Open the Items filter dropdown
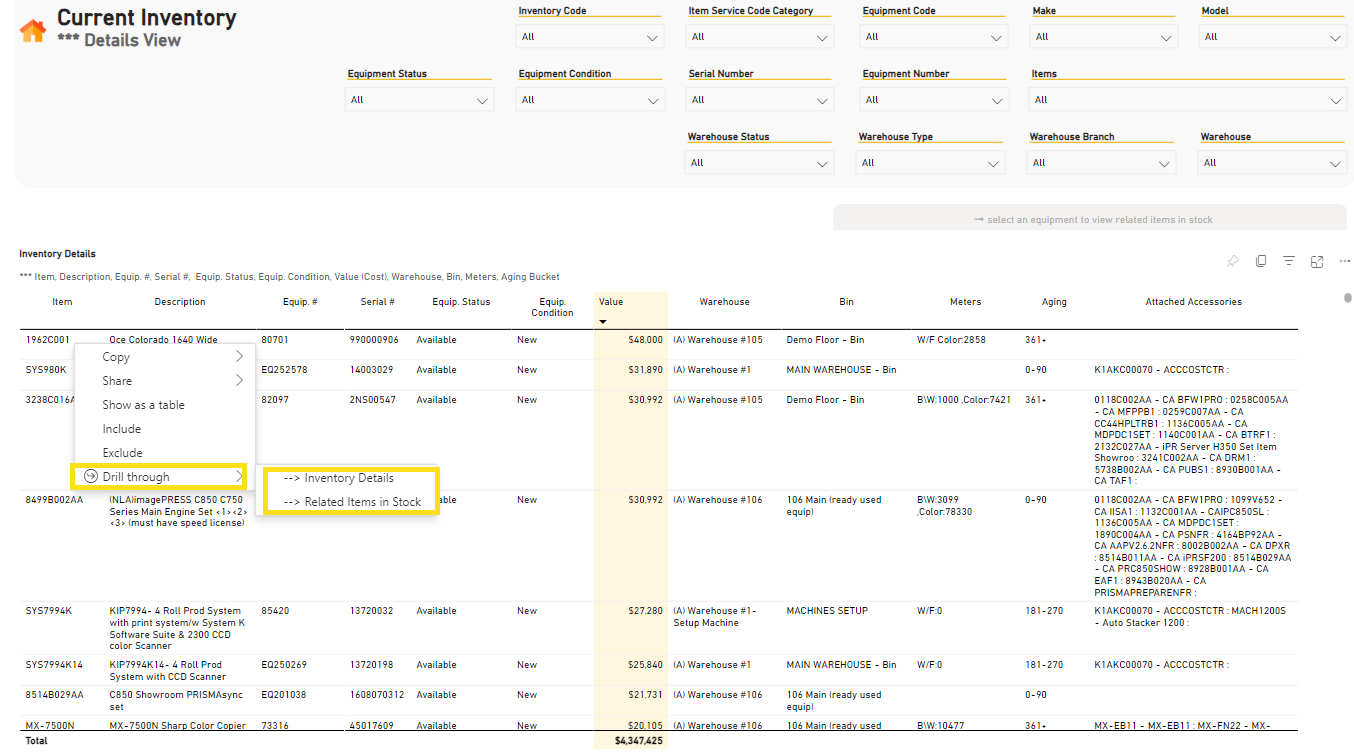Viewport: 1354px width, 755px height. click(x=1188, y=100)
